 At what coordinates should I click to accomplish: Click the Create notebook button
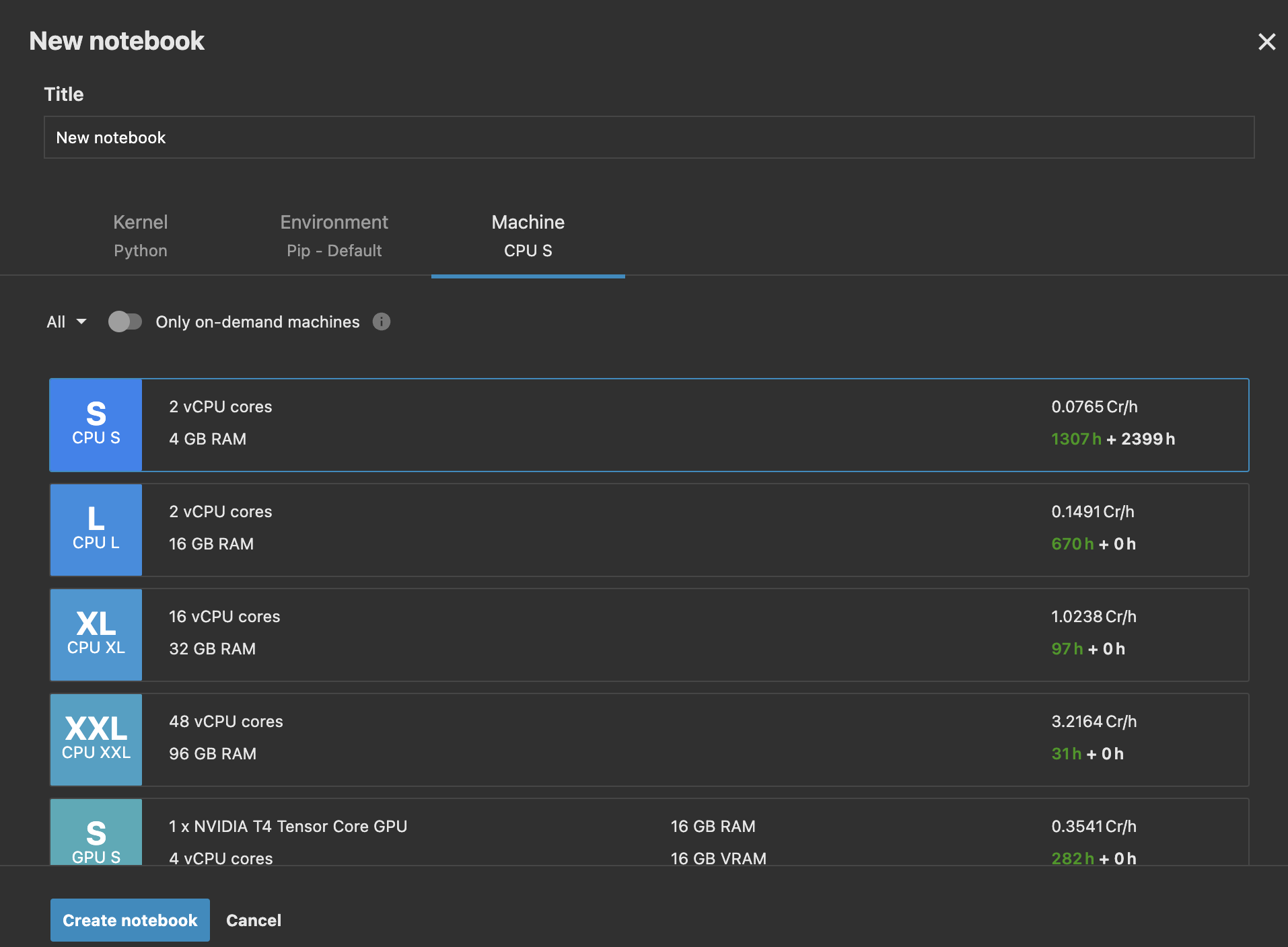[x=129, y=919]
